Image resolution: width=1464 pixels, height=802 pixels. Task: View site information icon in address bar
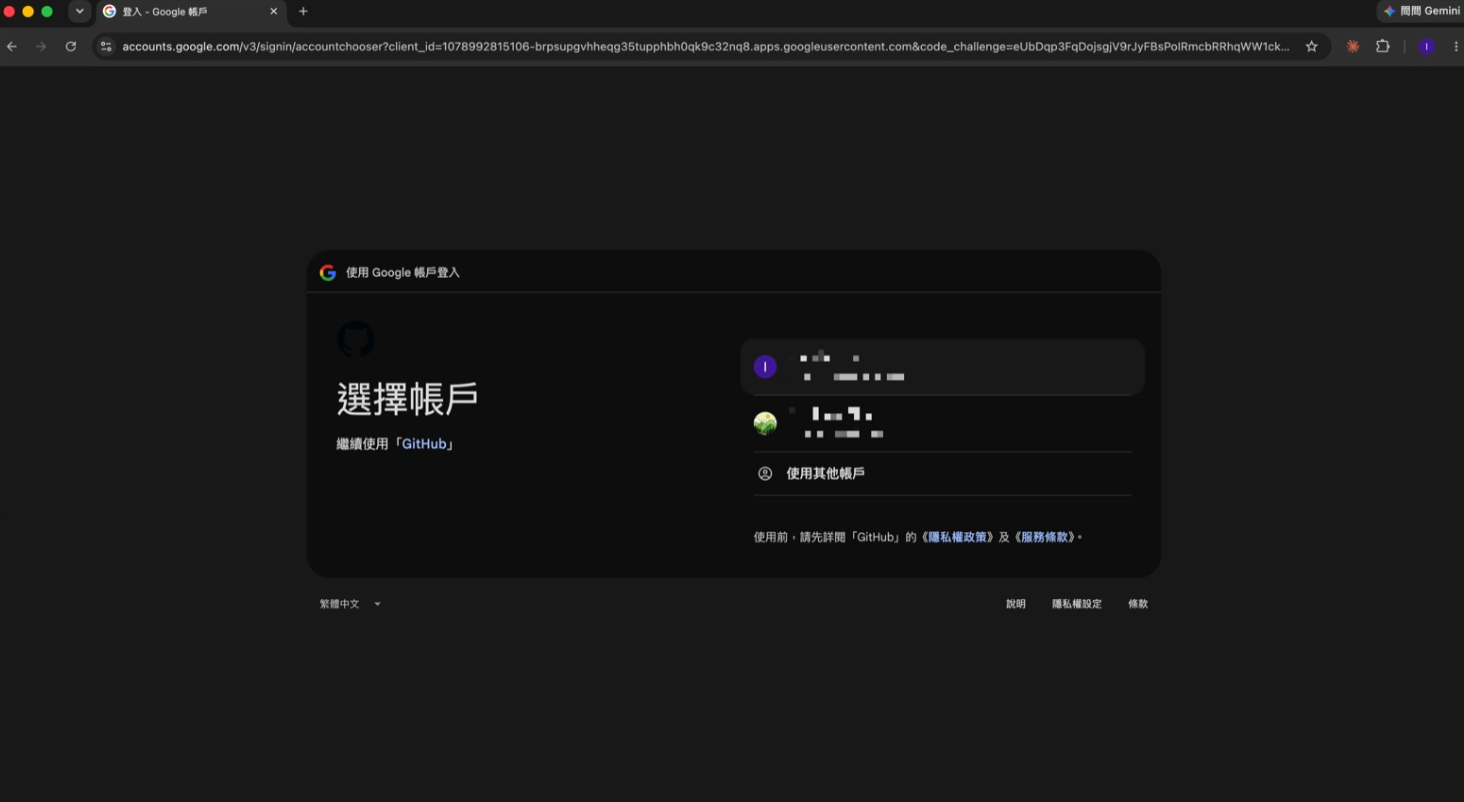pos(106,46)
